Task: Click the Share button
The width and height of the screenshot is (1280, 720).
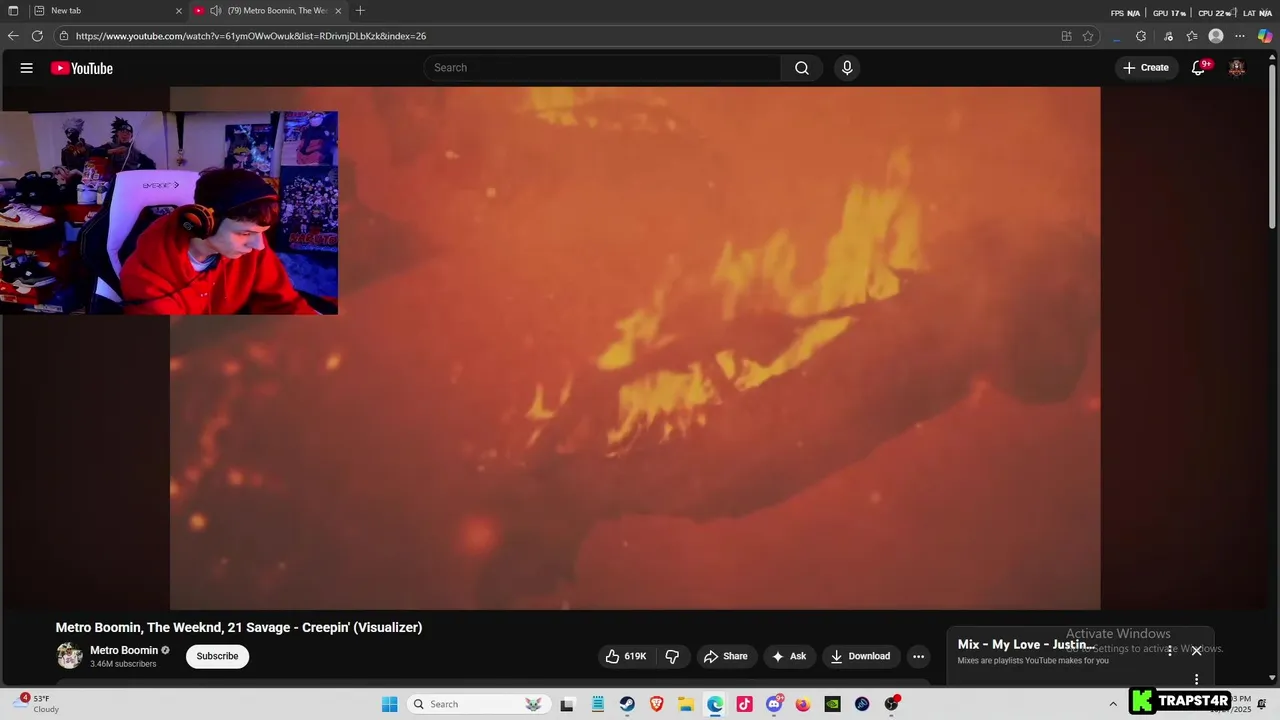Action: coord(725,656)
